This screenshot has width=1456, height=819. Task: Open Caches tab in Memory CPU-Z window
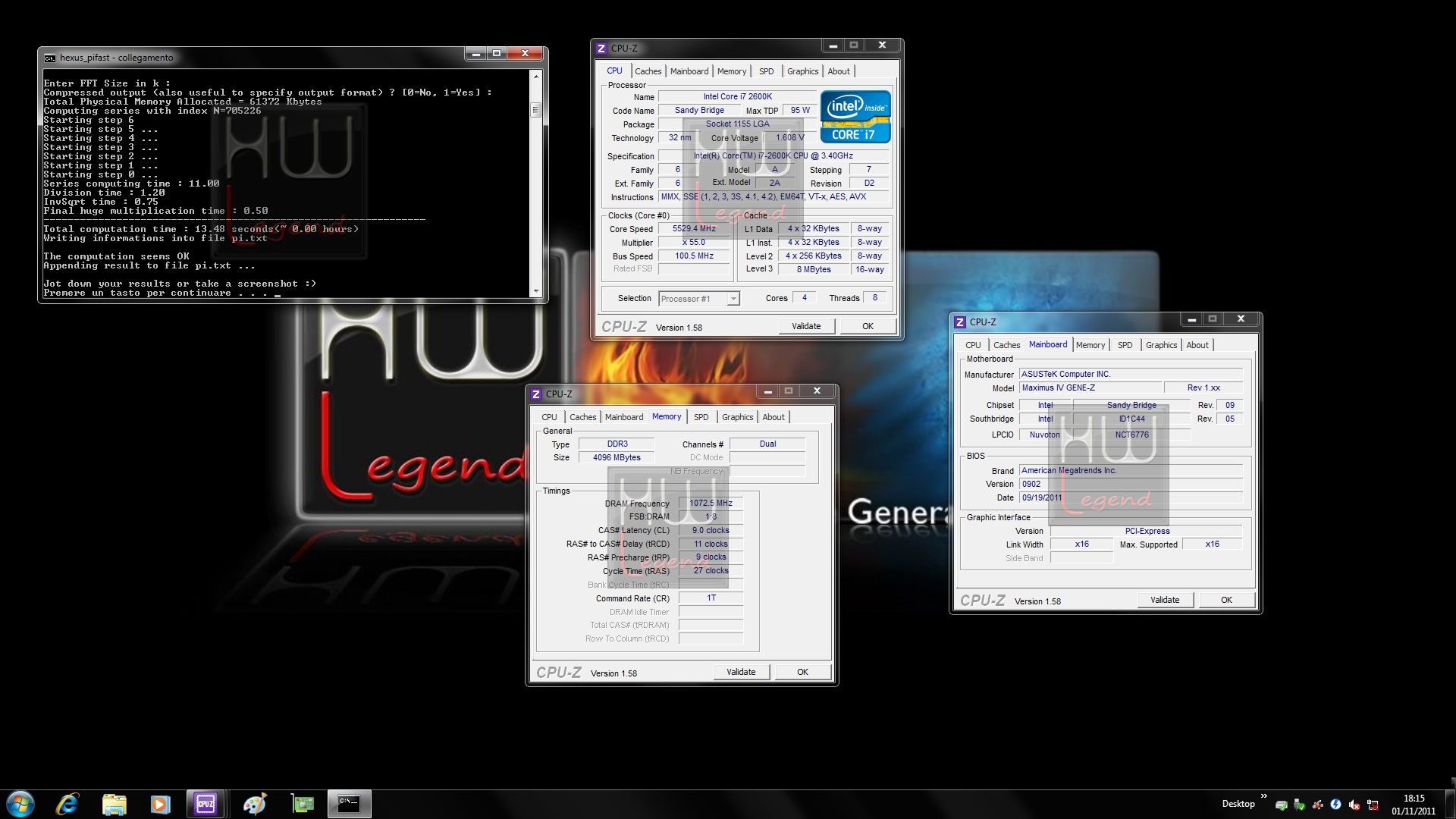(x=582, y=417)
